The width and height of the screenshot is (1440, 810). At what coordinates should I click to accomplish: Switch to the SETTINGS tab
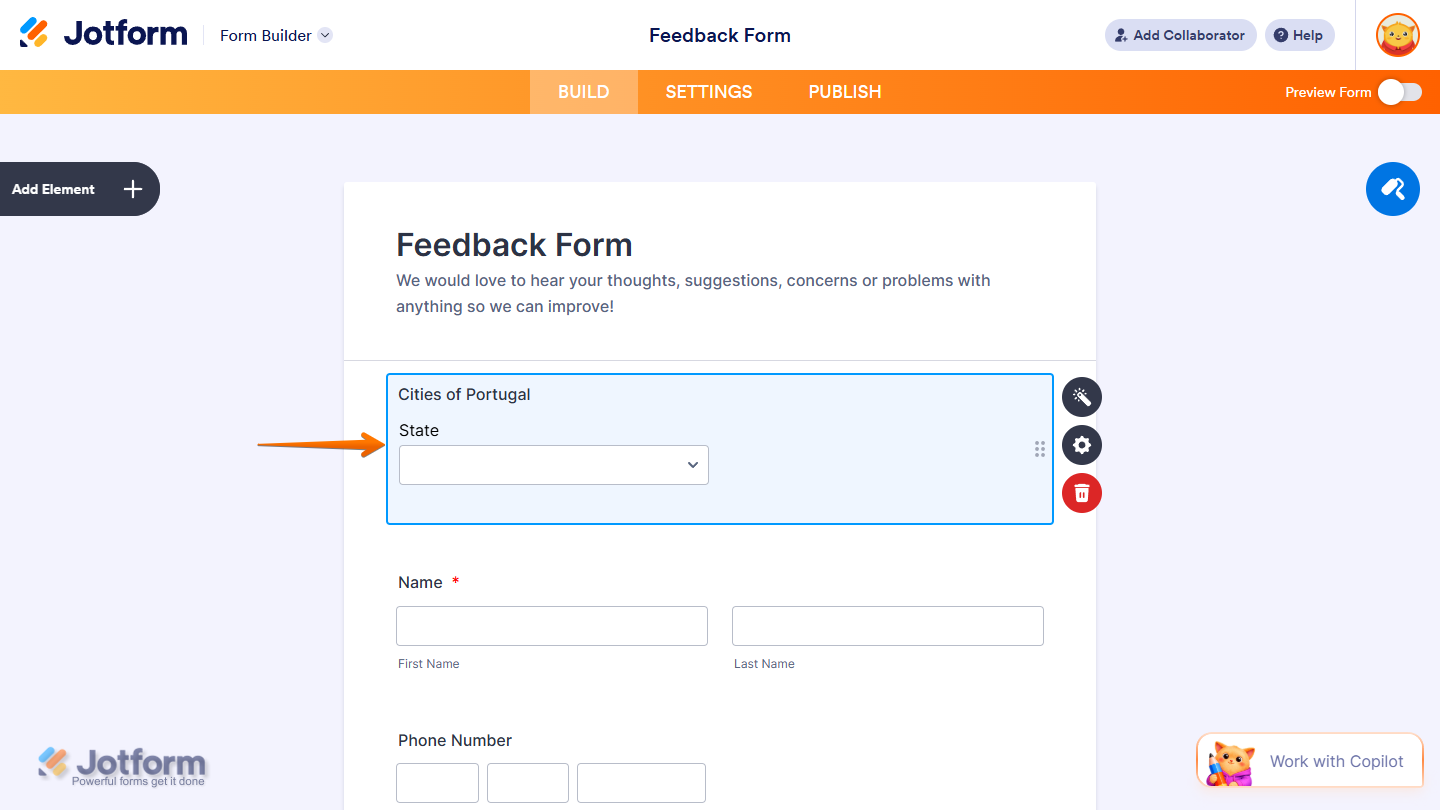tap(708, 91)
